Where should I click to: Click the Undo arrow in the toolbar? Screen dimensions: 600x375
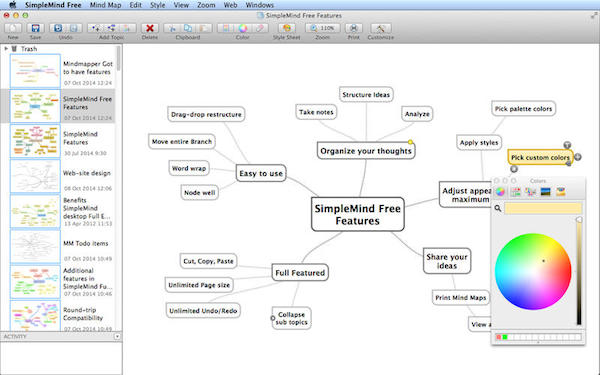58,28
